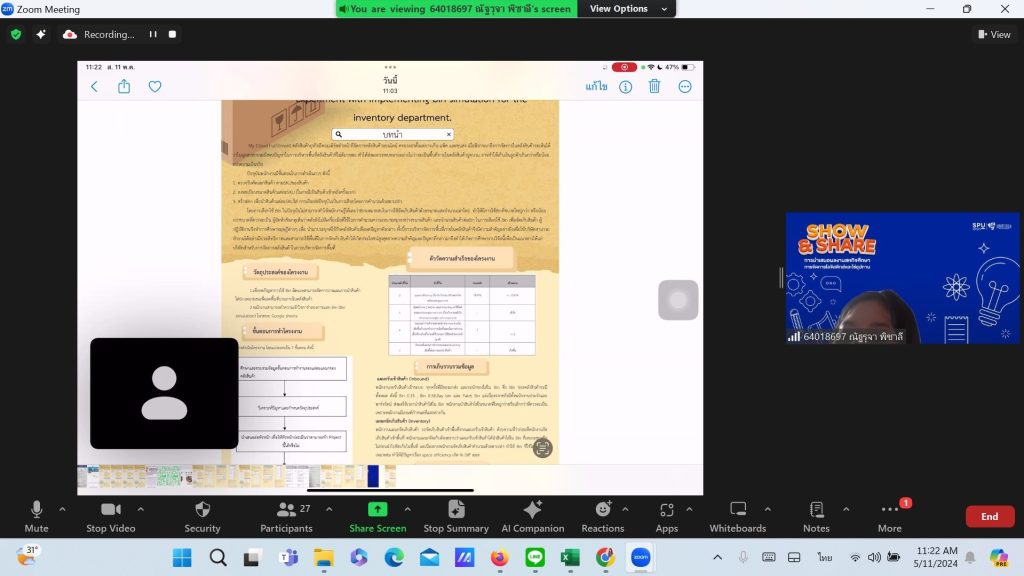Screen dimensions: 1024x576
Task: Open the View Options dropdown
Action: coord(627,8)
